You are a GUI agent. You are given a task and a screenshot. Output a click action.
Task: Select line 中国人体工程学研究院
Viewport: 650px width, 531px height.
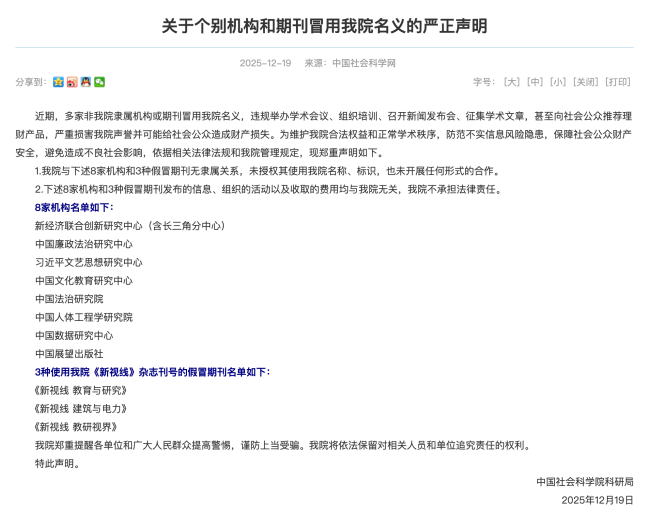point(84,317)
